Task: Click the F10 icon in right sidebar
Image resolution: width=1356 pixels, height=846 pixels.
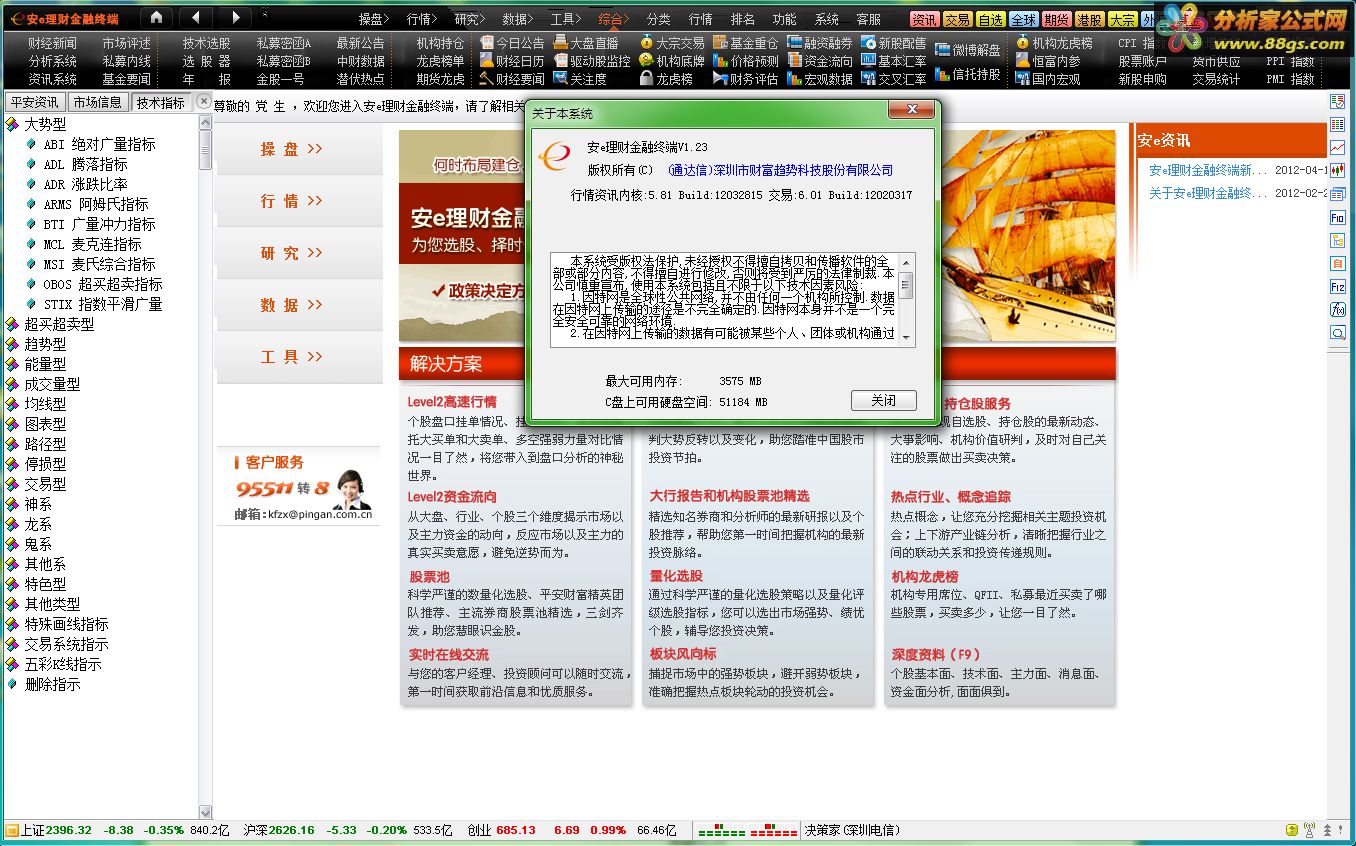Action: (1338, 217)
